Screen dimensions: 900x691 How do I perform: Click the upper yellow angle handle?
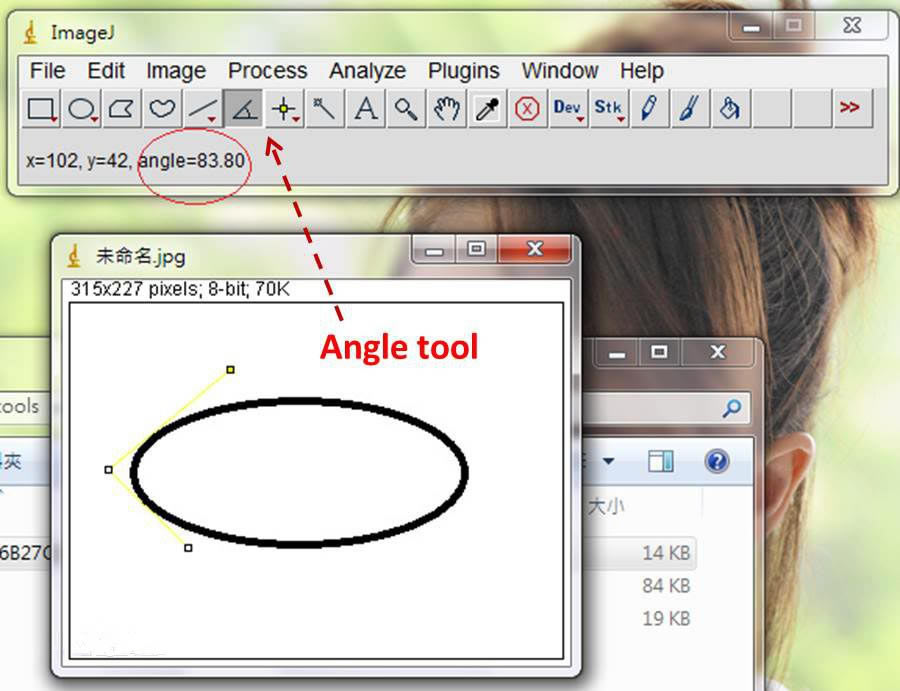(x=230, y=370)
